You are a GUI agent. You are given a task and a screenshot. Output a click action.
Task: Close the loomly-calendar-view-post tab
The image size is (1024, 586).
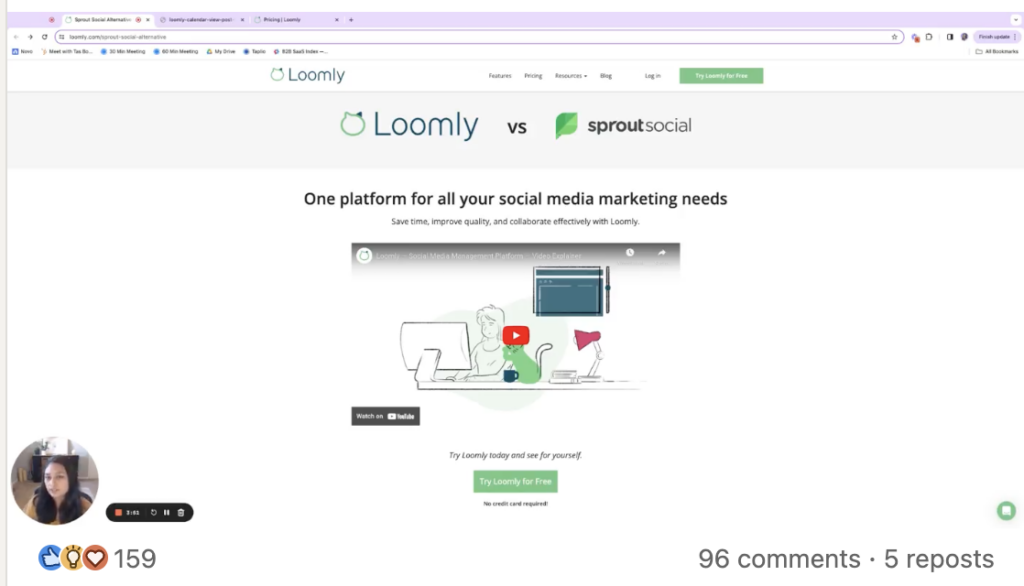pos(242,20)
